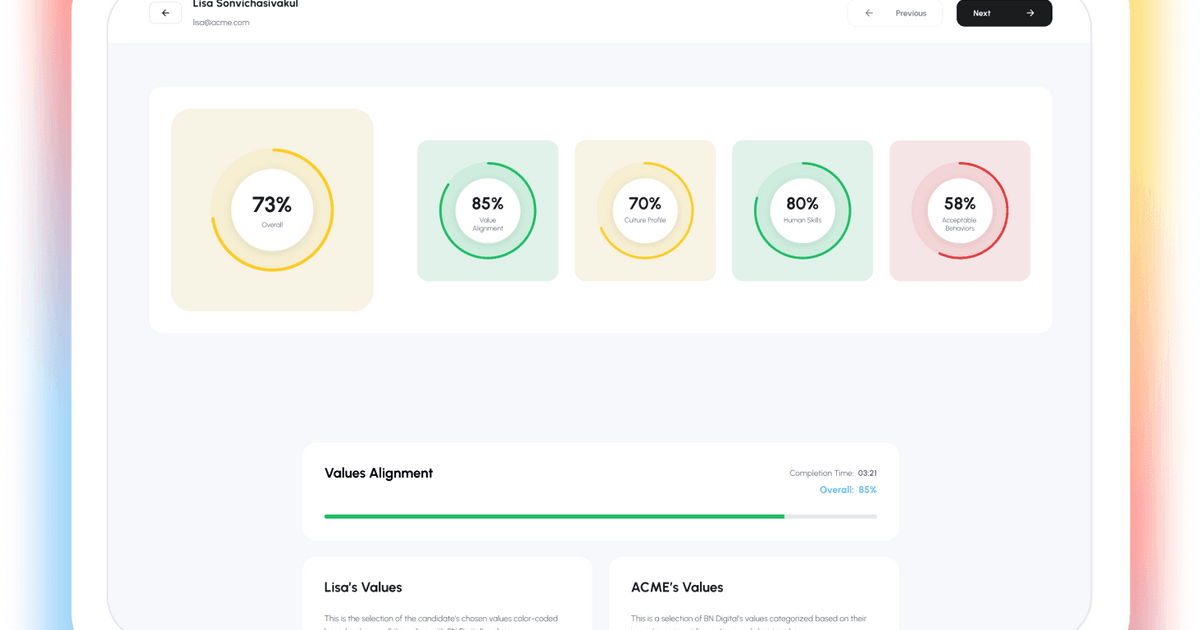1200x630 pixels.
Task: Click the left arrow icon inside Previous
Action: [x=869, y=13]
